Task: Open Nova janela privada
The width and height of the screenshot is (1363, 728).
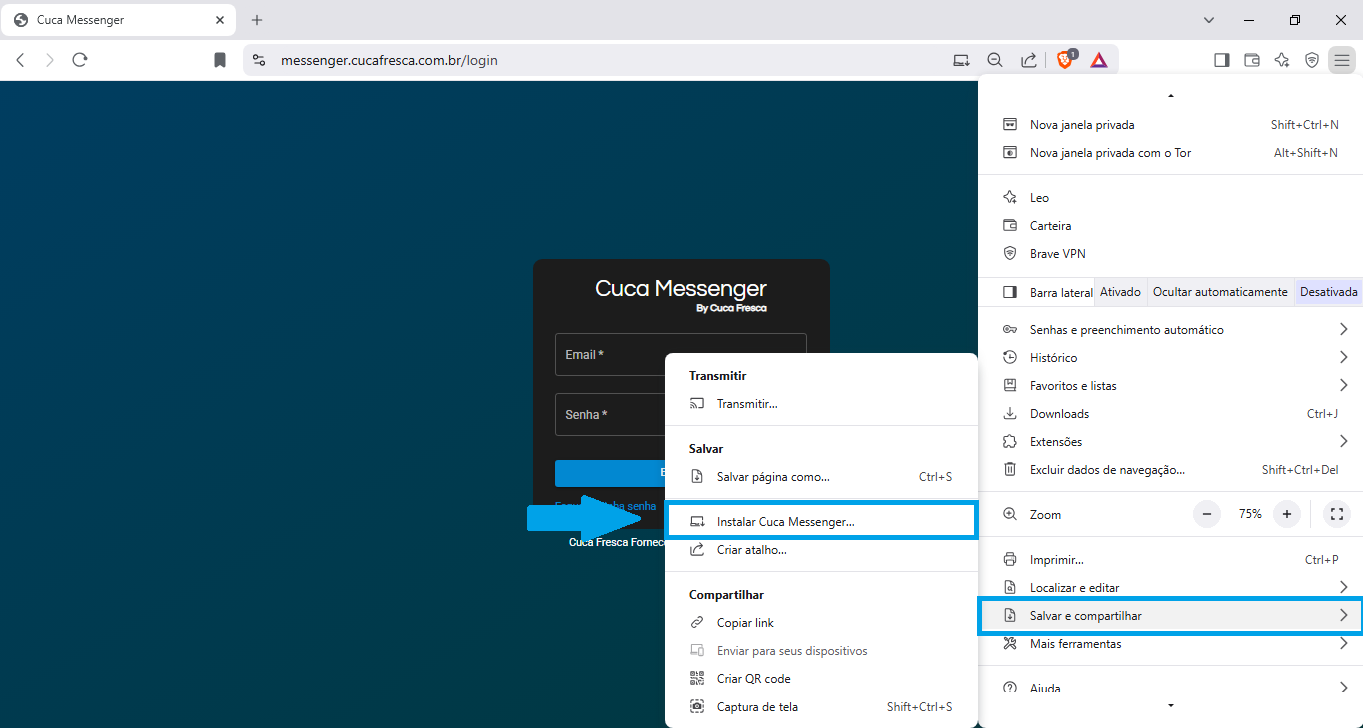Action: pos(1170,125)
